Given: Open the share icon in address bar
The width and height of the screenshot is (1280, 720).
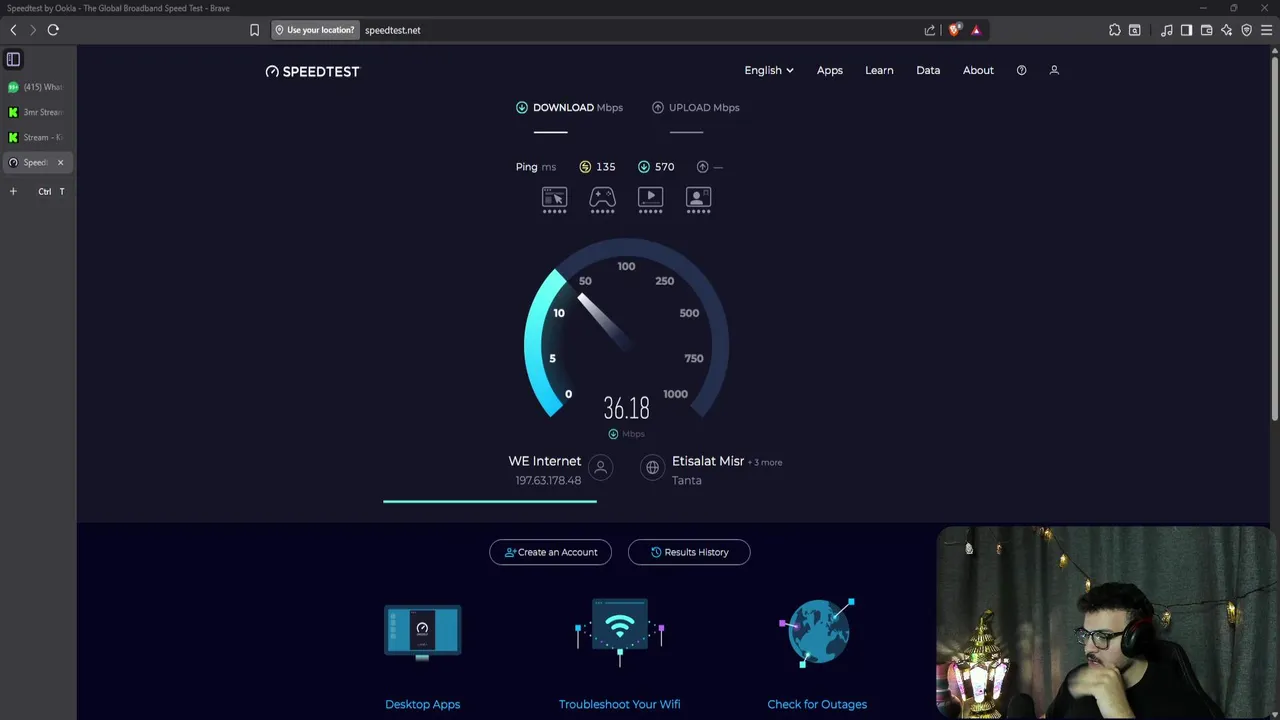Looking at the screenshot, I should coord(930,30).
